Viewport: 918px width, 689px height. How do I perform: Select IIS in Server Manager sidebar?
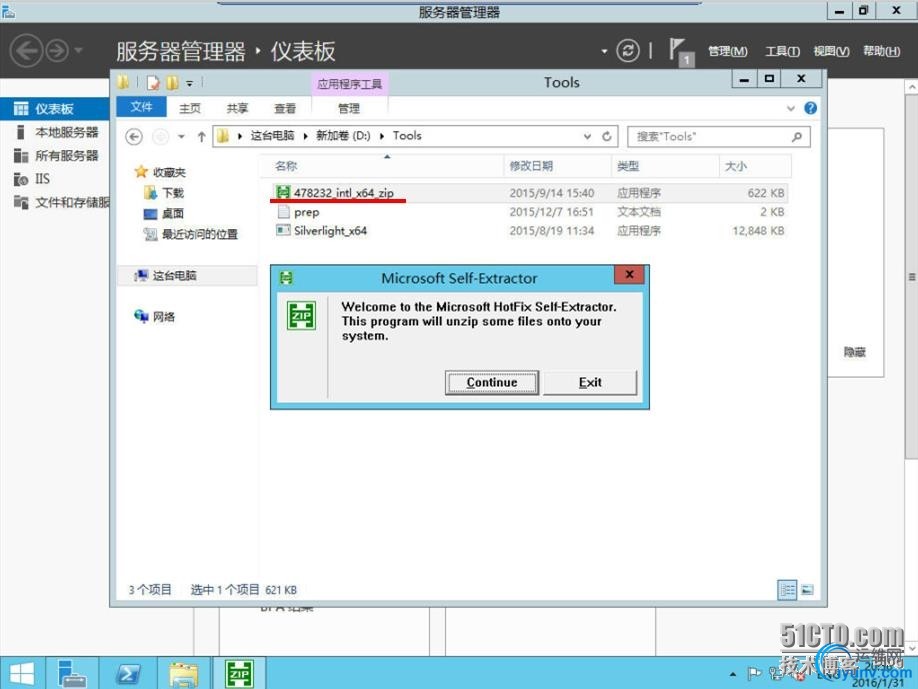click(54, 179)
